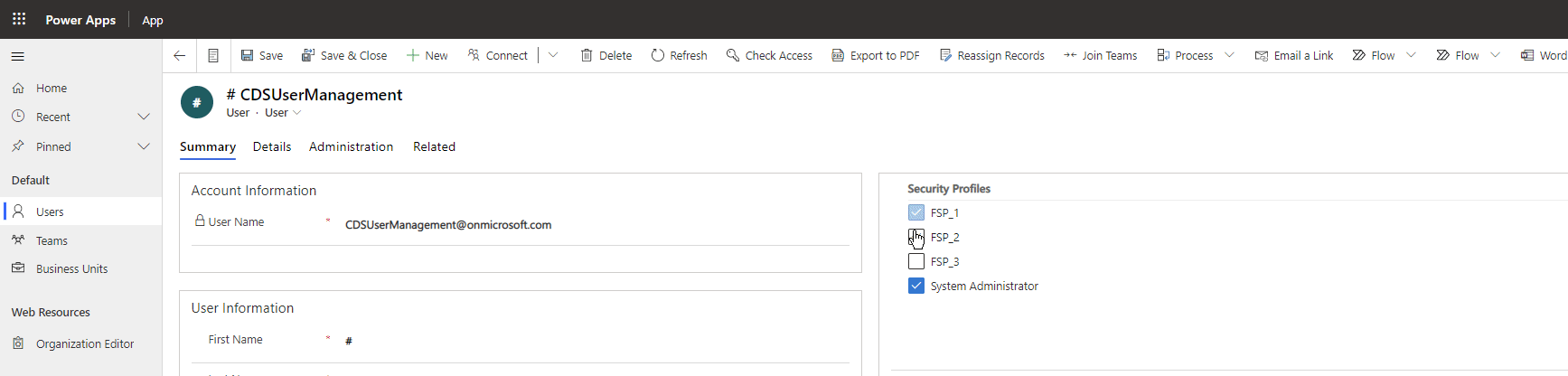Click the Organization Editor icon
The height and width of the screenshot is (376, 1568).
(18, 343)
